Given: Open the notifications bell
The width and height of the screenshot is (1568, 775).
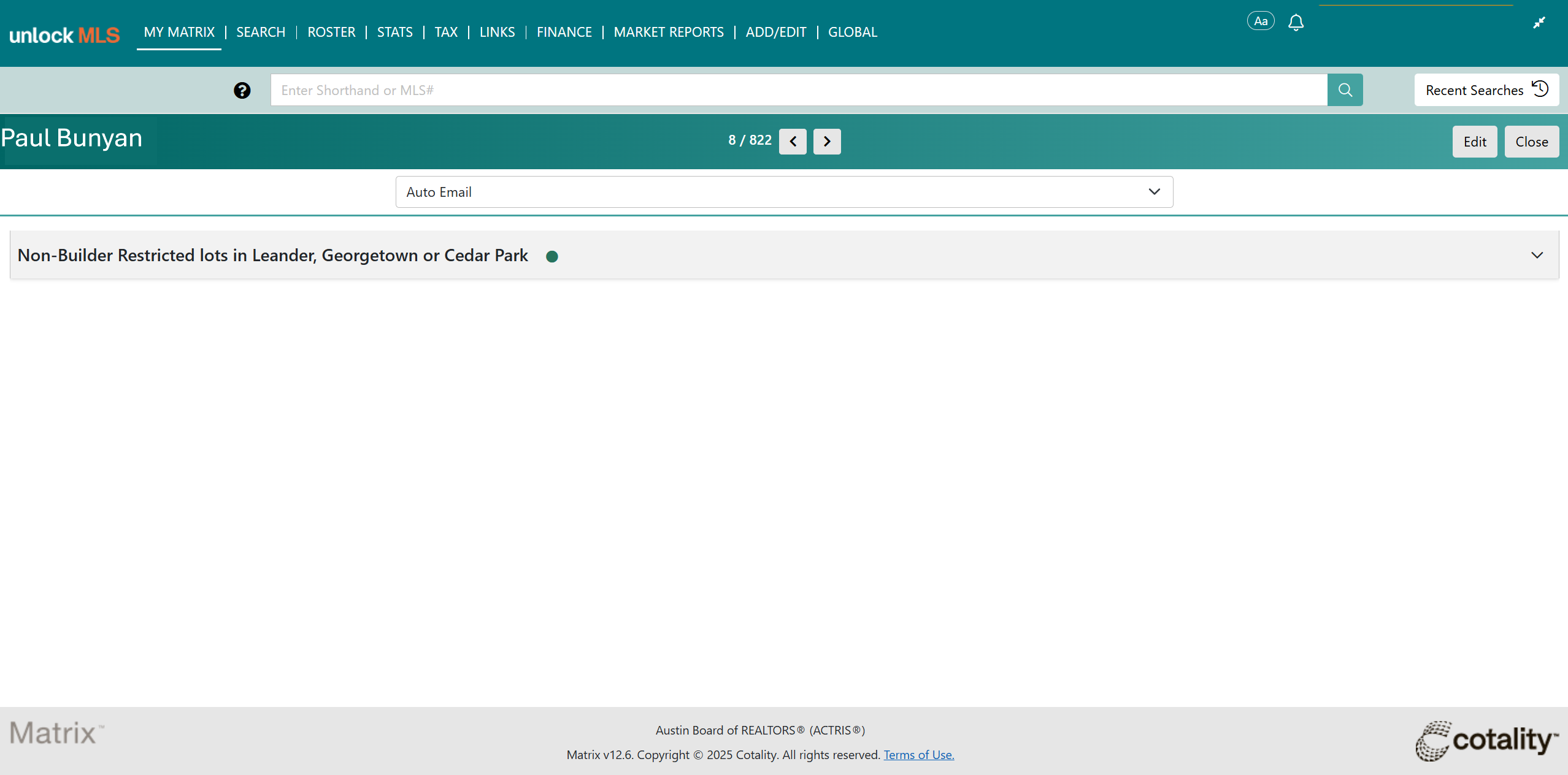Looking at the screenshot, I should coord(1296,23).
